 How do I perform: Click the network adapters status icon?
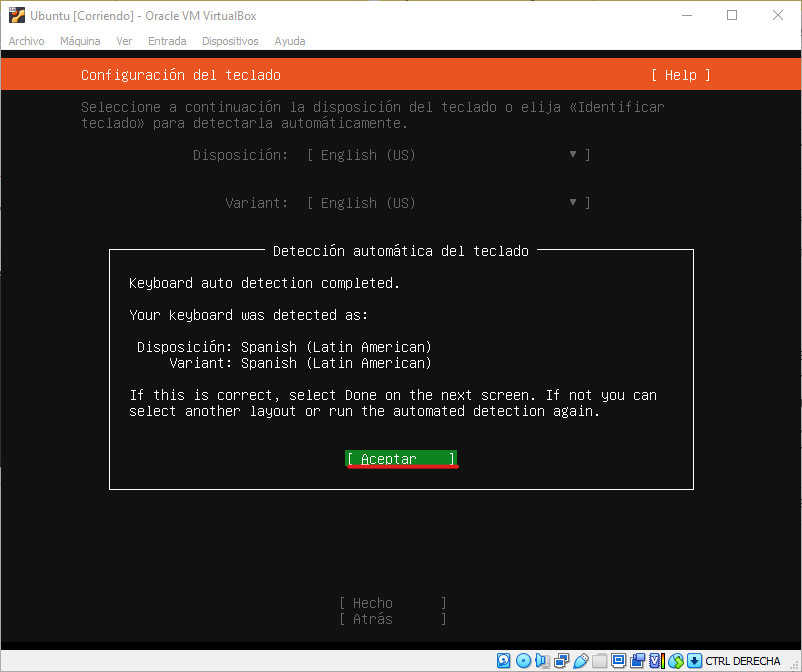561,661
